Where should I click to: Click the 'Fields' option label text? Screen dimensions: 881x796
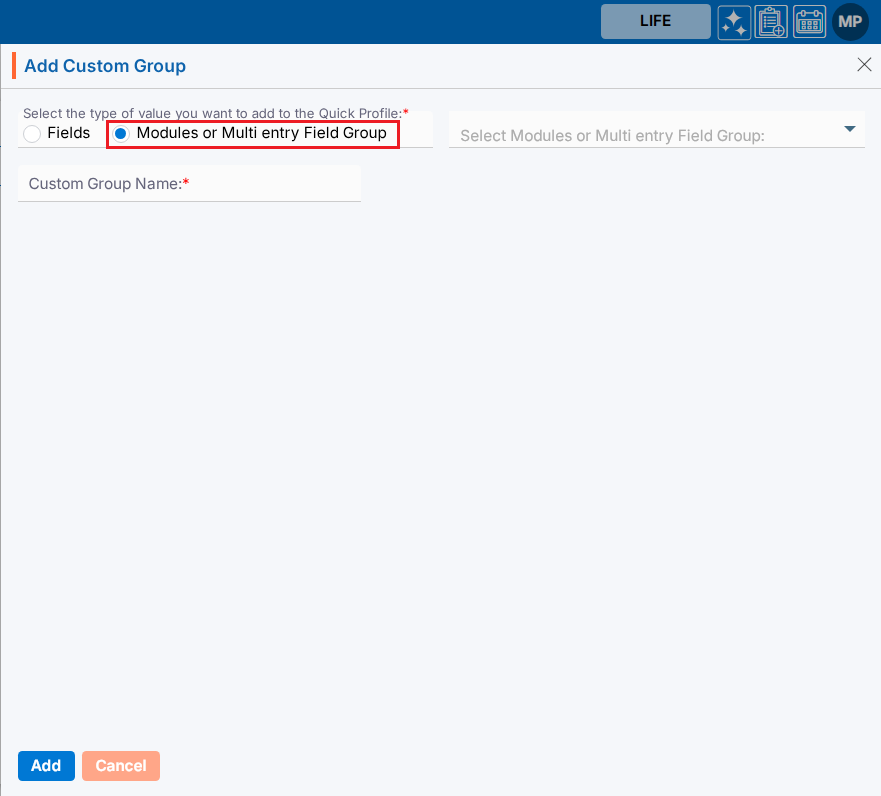tap(69, 133)
